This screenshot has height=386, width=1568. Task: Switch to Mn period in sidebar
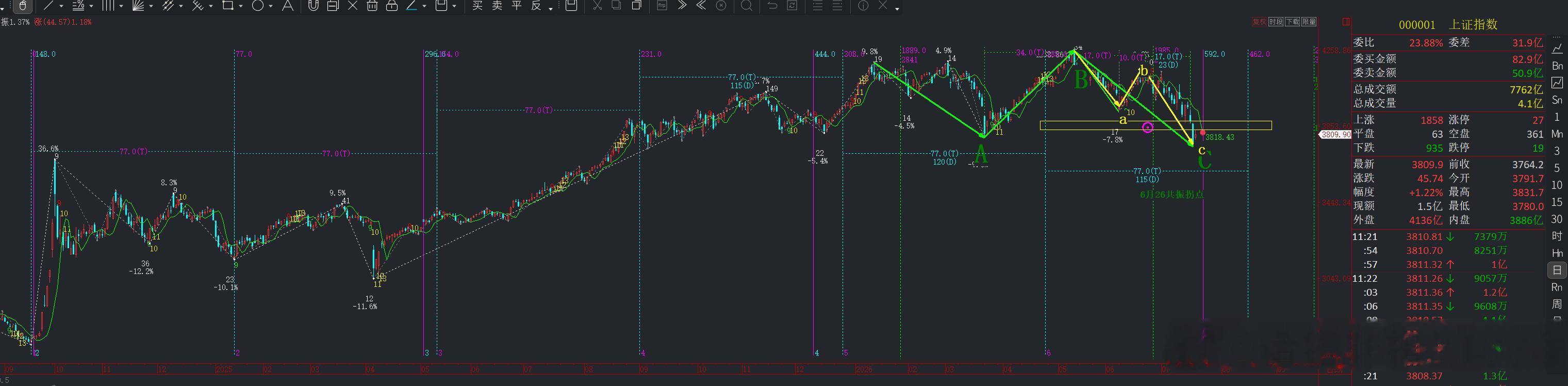pyautogui.click(x=1557, y=134)
